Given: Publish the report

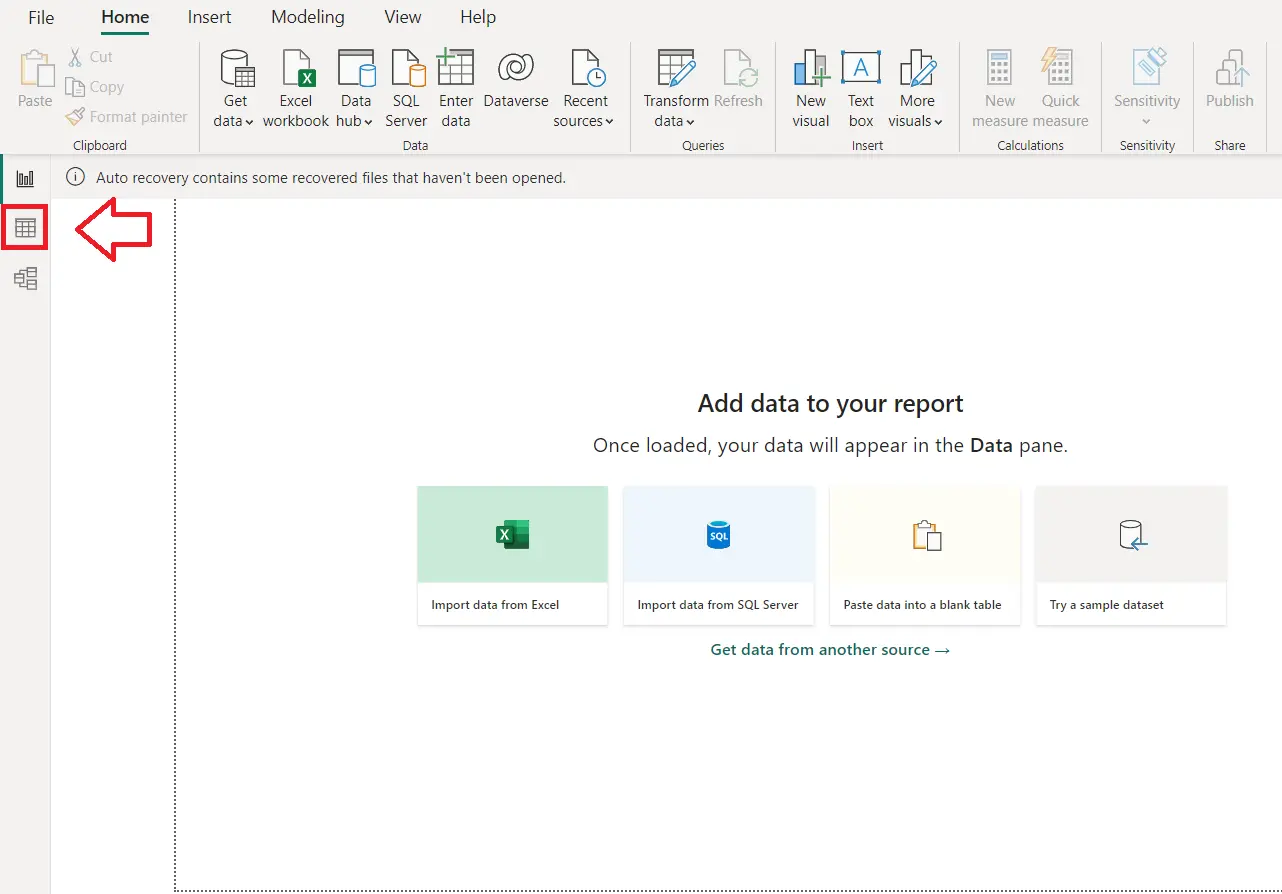Looking at the screenshot, I should pyautogui.click(x=1230, y=78).
